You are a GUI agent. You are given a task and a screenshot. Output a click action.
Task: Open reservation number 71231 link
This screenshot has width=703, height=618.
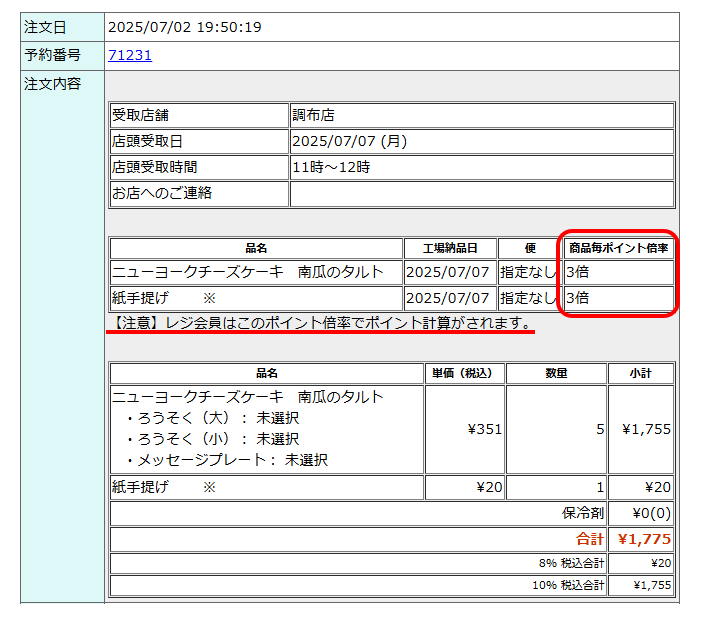pyautogui.click(x=130, y=55)
